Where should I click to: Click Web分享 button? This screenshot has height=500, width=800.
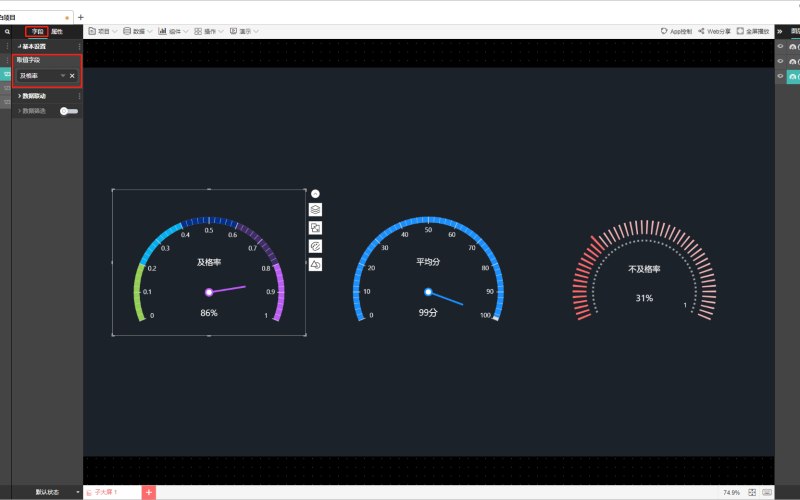pyautogui.click(x=714, y=31)
